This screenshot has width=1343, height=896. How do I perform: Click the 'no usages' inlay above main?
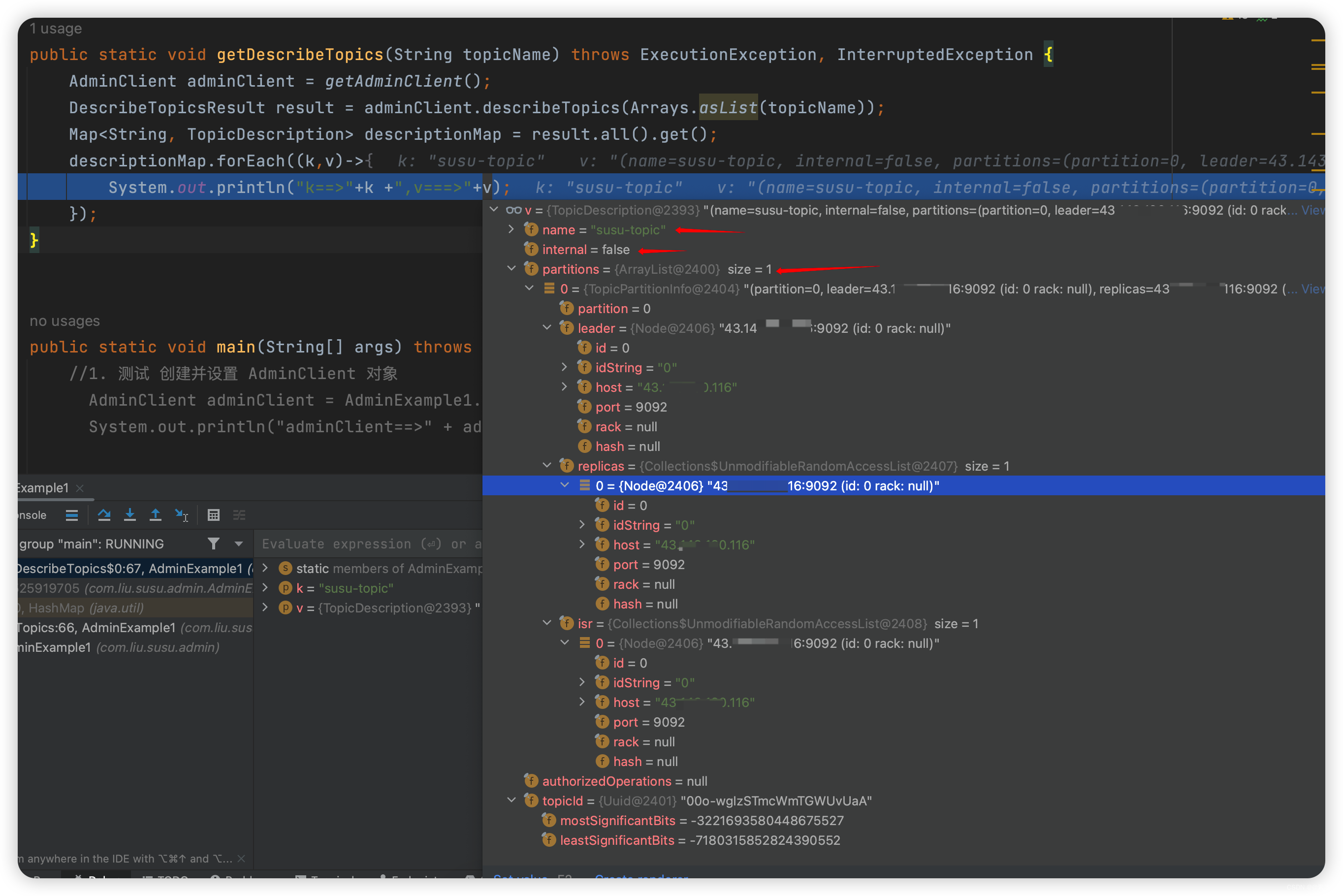tap(64, 321)
